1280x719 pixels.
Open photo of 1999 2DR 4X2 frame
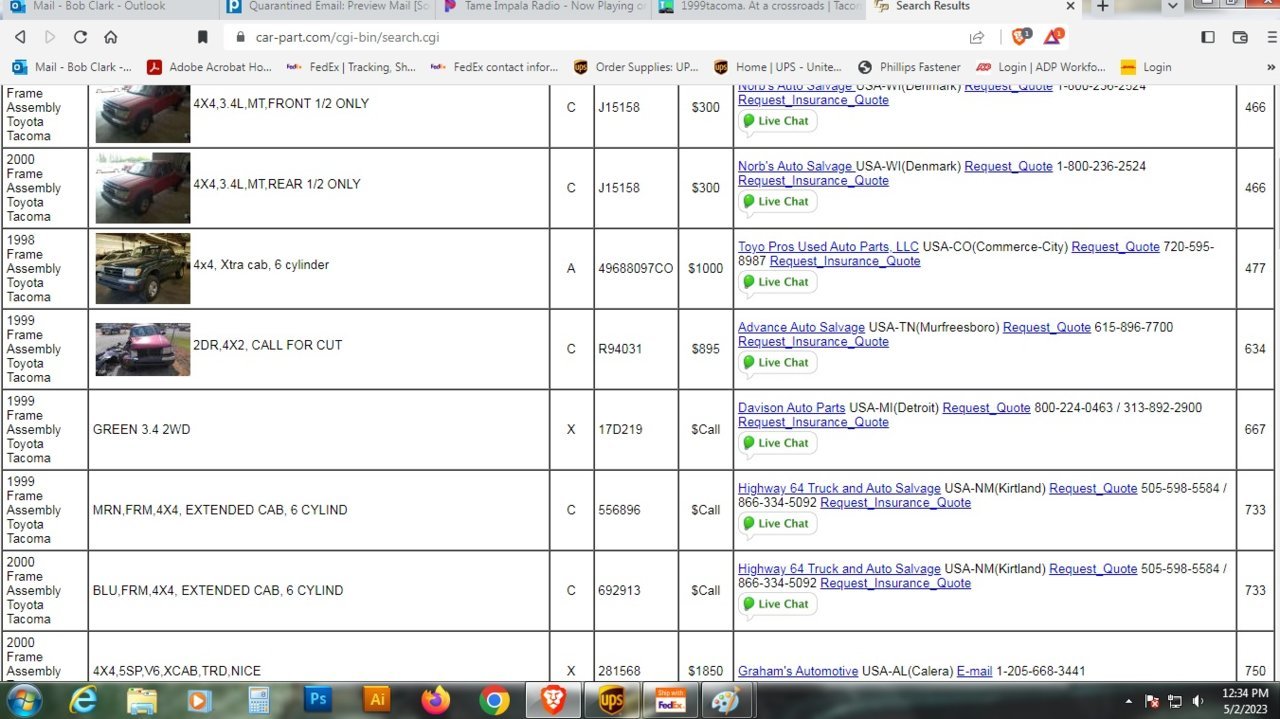coord(143,349)
